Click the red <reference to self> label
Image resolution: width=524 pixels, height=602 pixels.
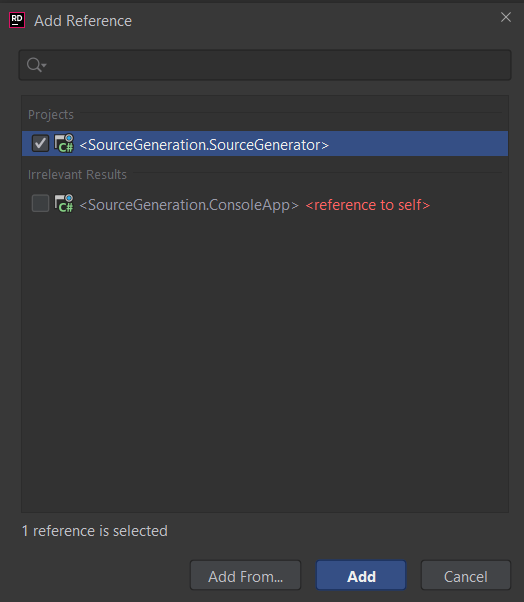click(367, 205)
